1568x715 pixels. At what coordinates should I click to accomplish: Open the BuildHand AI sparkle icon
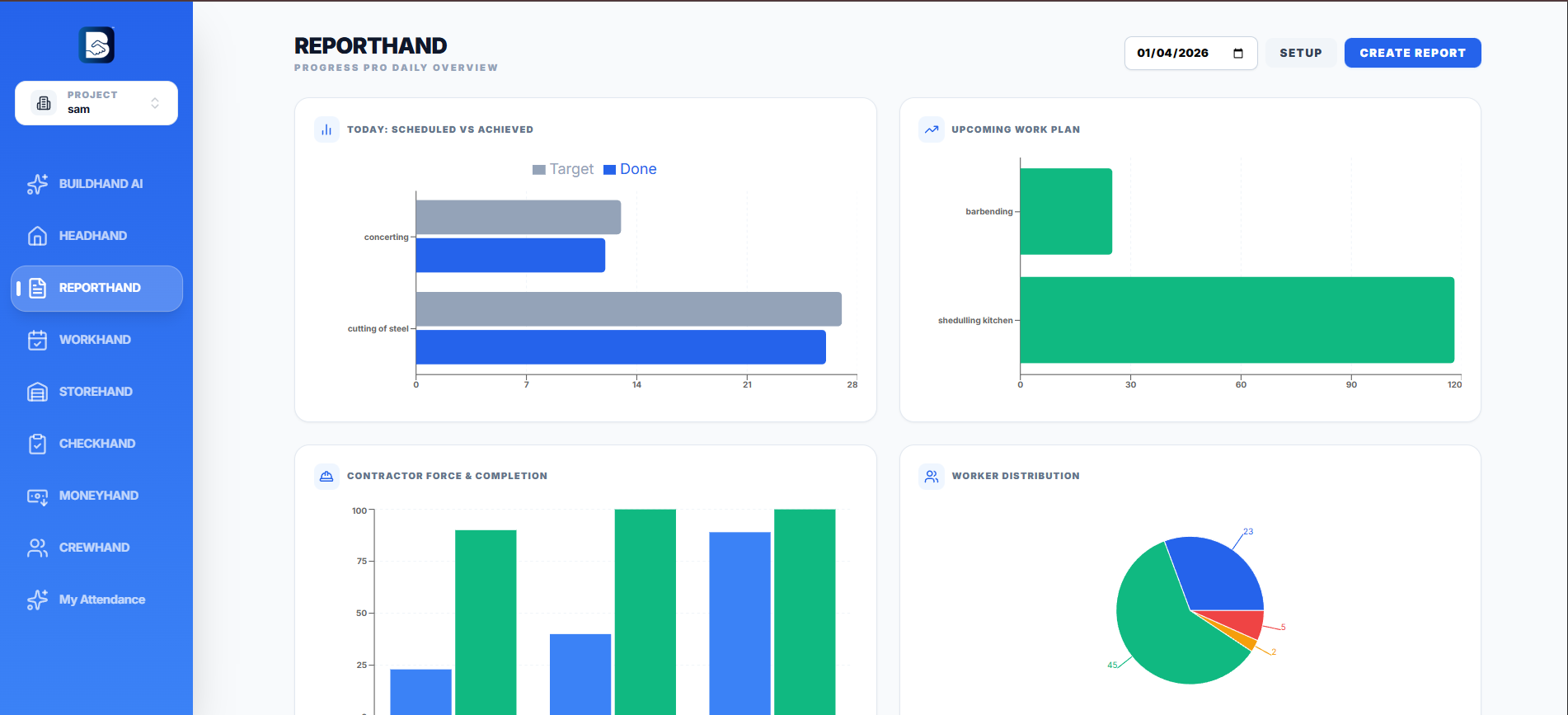coord(37,184)
